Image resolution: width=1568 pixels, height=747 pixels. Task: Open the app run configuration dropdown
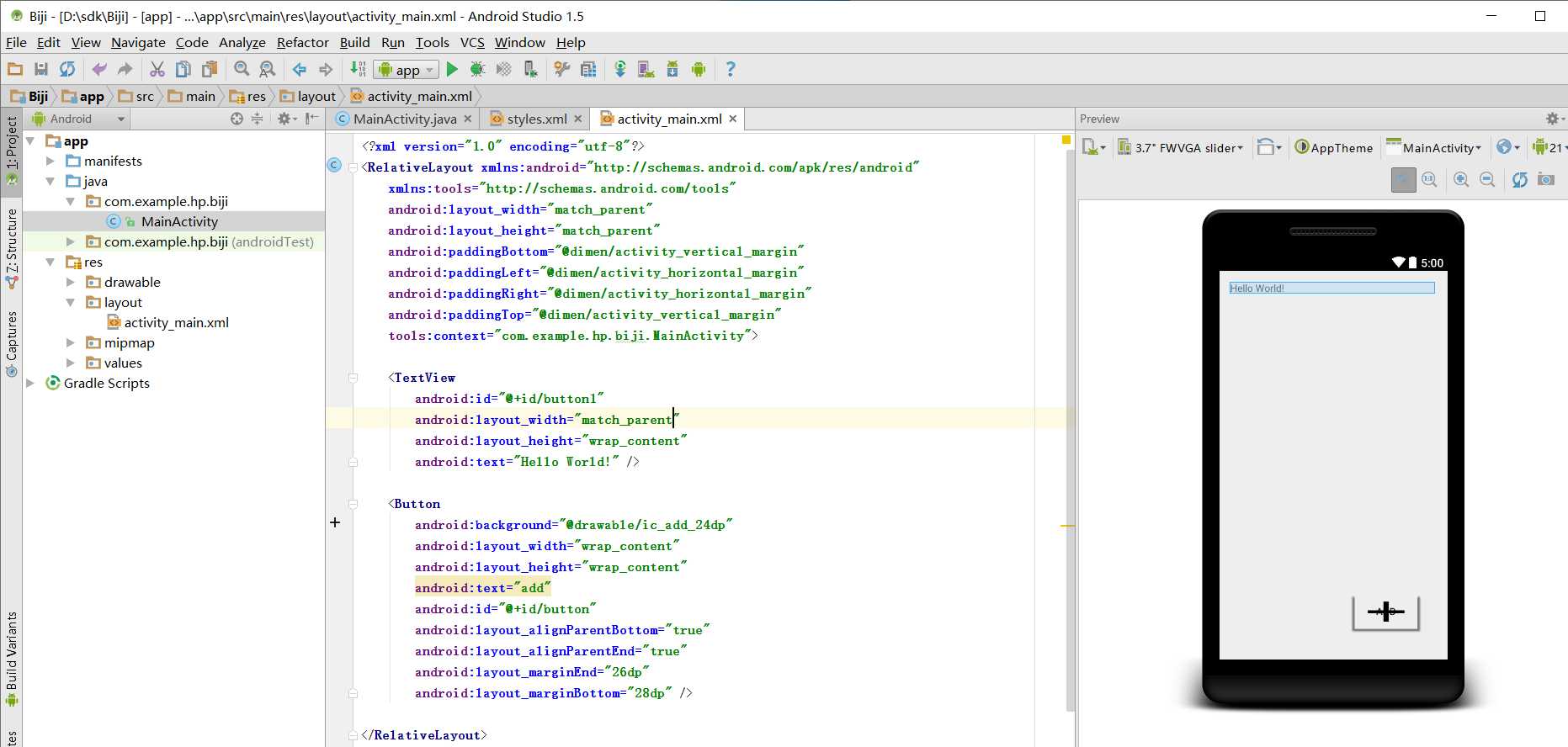click(407, 70)
